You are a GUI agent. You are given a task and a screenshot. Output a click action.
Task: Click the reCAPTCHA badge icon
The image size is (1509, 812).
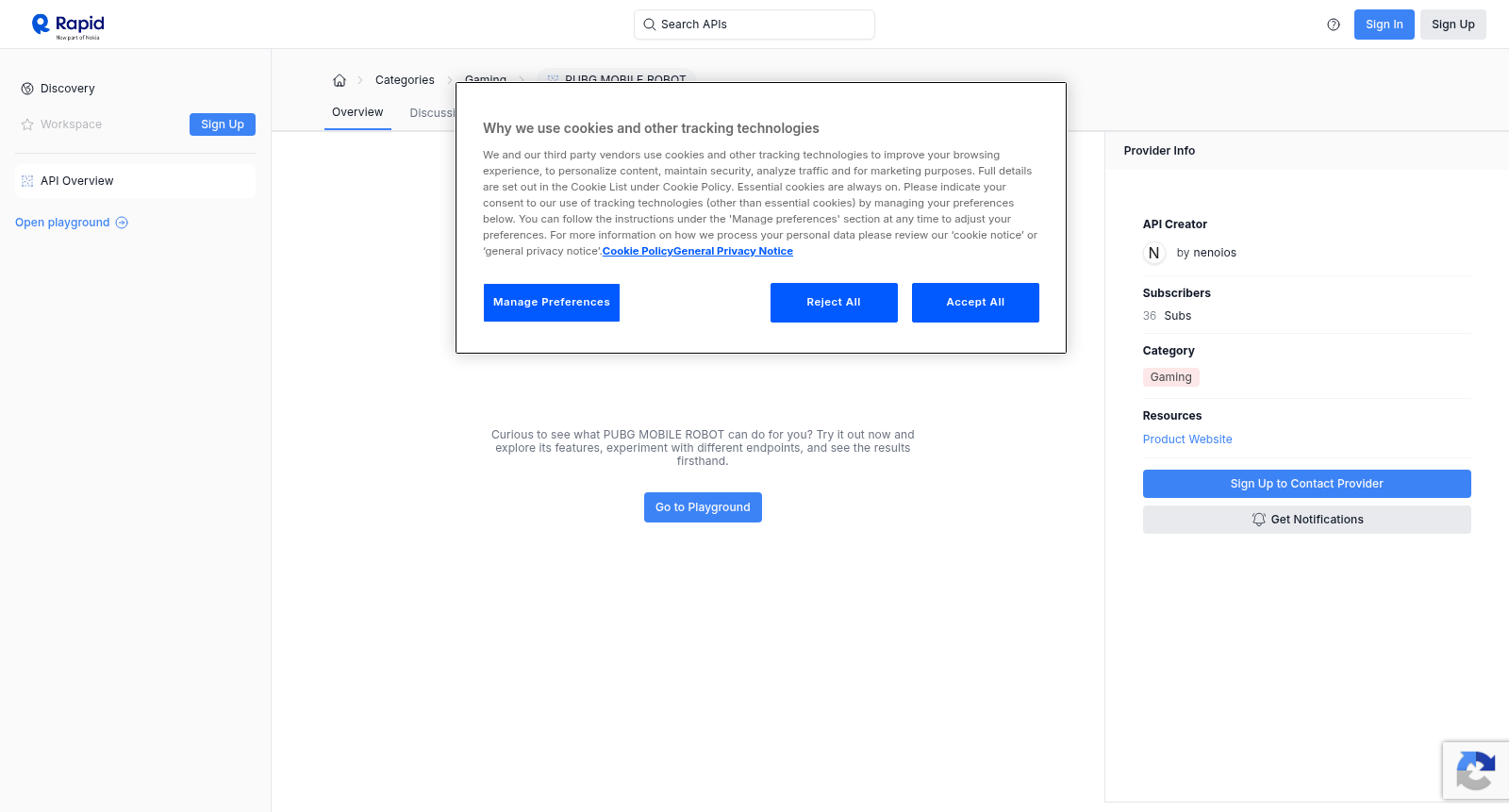[1476, 771]
